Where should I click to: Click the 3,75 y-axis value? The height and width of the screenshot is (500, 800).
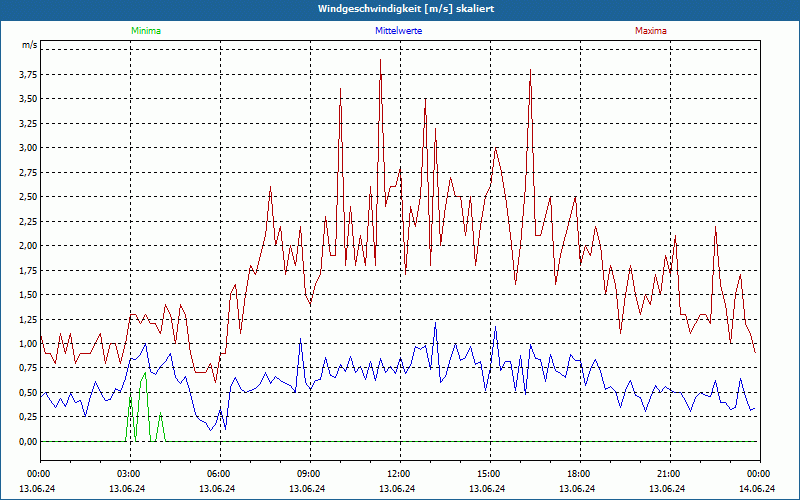point(28,75)
